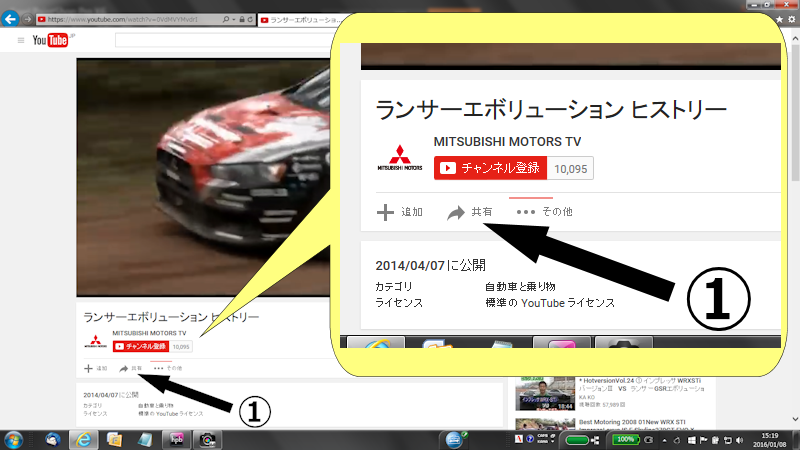Viewport: 800px width, 450px height.
Task: Click 自動車と乗り物 category link on the unmagnified page
Action: coord(156,406)
